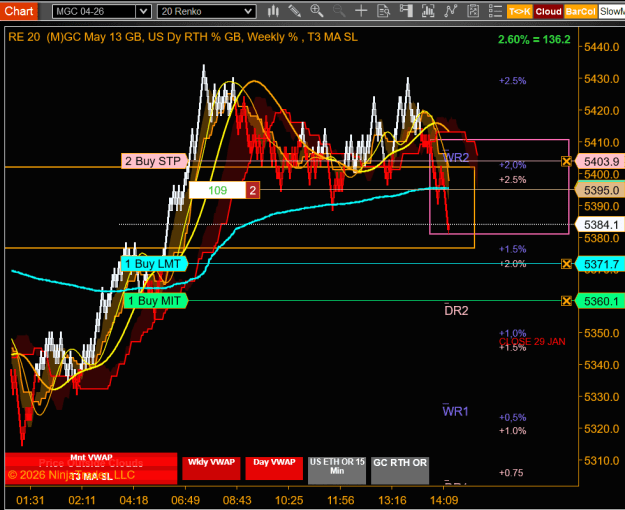625x510 pixels.
Task: Cancel the 5360.1 Buy MIT order
Action: coord(566,301)
